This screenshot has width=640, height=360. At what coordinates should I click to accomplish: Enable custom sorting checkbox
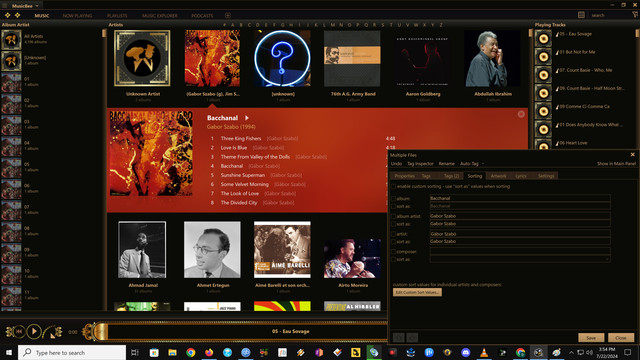pos(393,187)
